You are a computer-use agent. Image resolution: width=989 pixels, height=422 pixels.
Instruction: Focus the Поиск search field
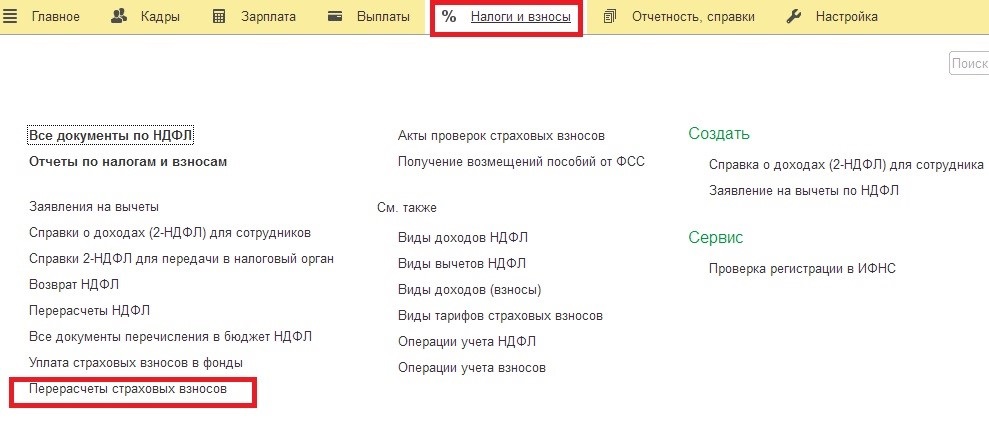click(969, 64)
